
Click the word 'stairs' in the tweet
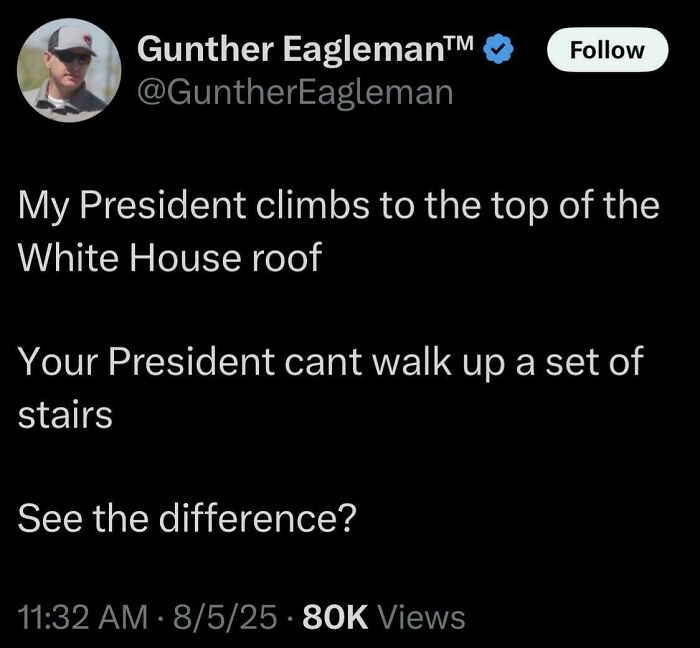click(65, 415)
